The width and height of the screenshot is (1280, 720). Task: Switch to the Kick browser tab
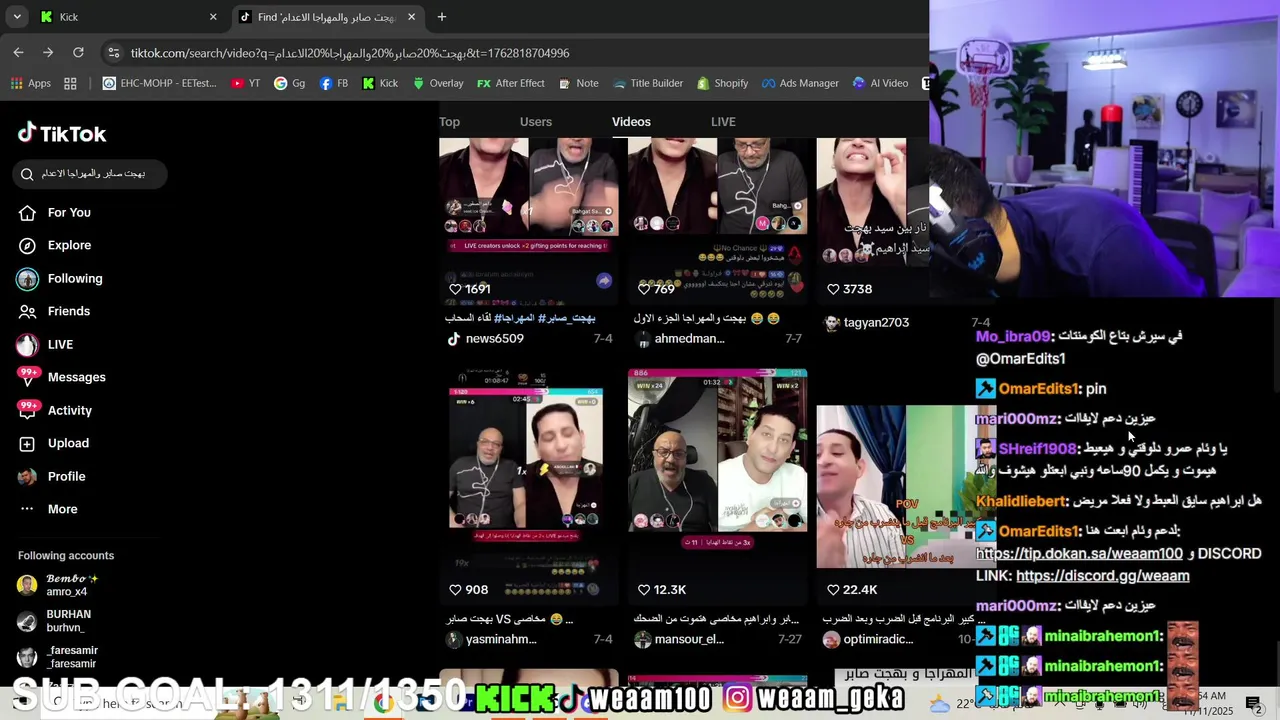point(128,17)
